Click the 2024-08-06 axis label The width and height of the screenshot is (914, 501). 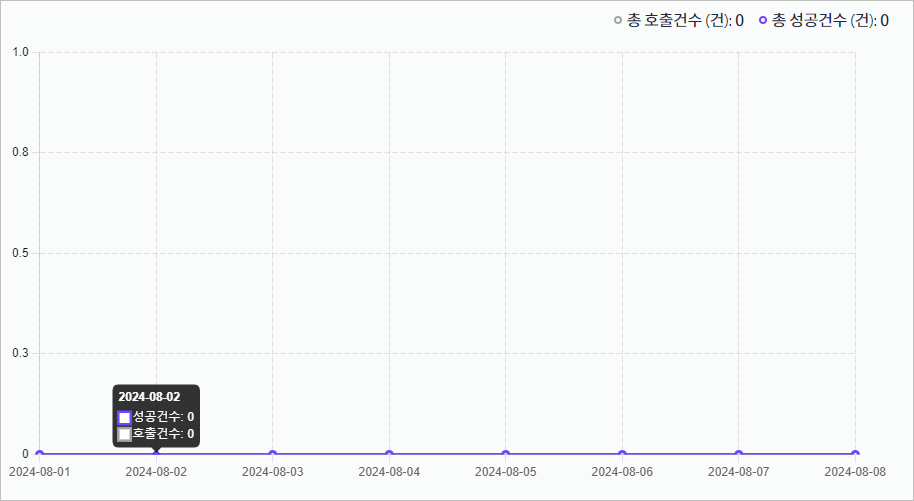(623, 472)
